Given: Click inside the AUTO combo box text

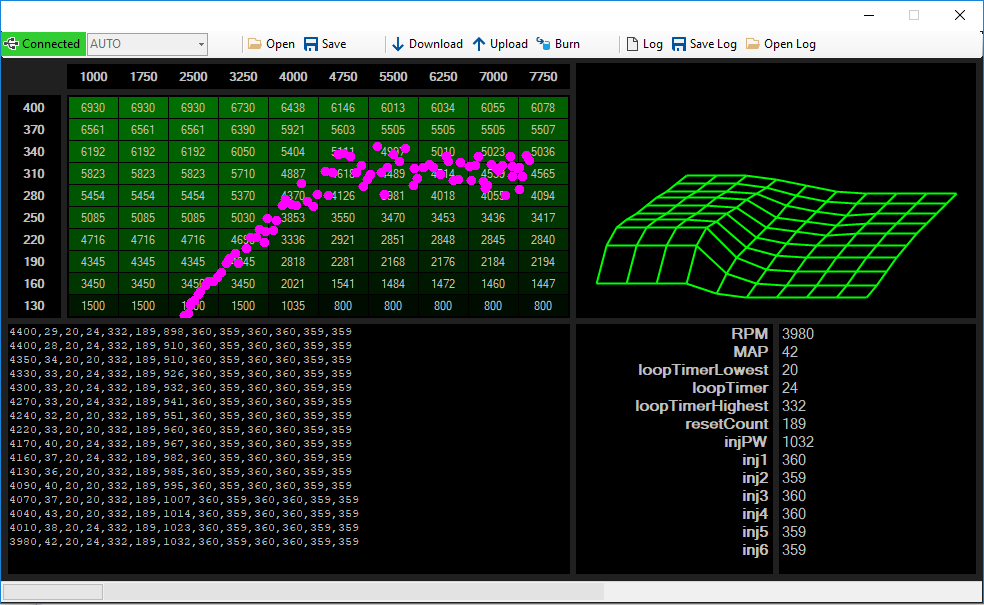Looking at the screenshot, I should coord(141,45).
